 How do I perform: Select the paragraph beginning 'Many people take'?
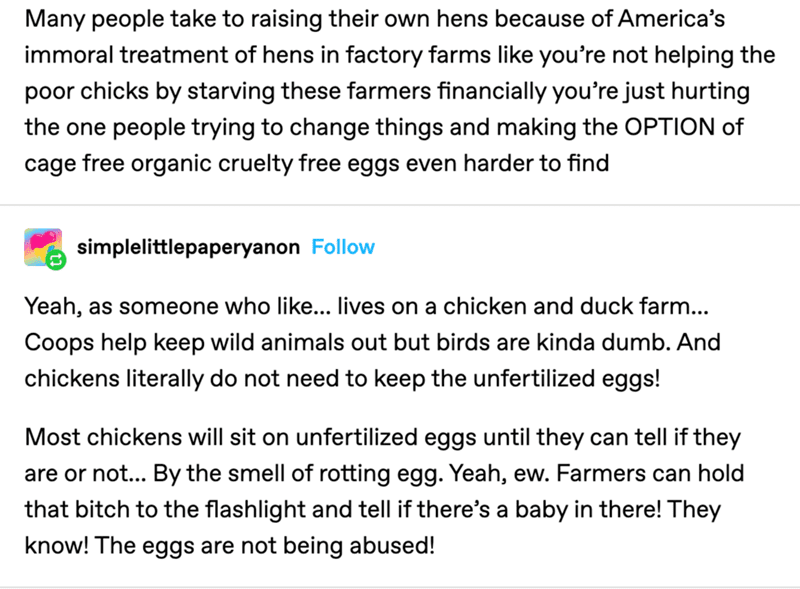400,91
